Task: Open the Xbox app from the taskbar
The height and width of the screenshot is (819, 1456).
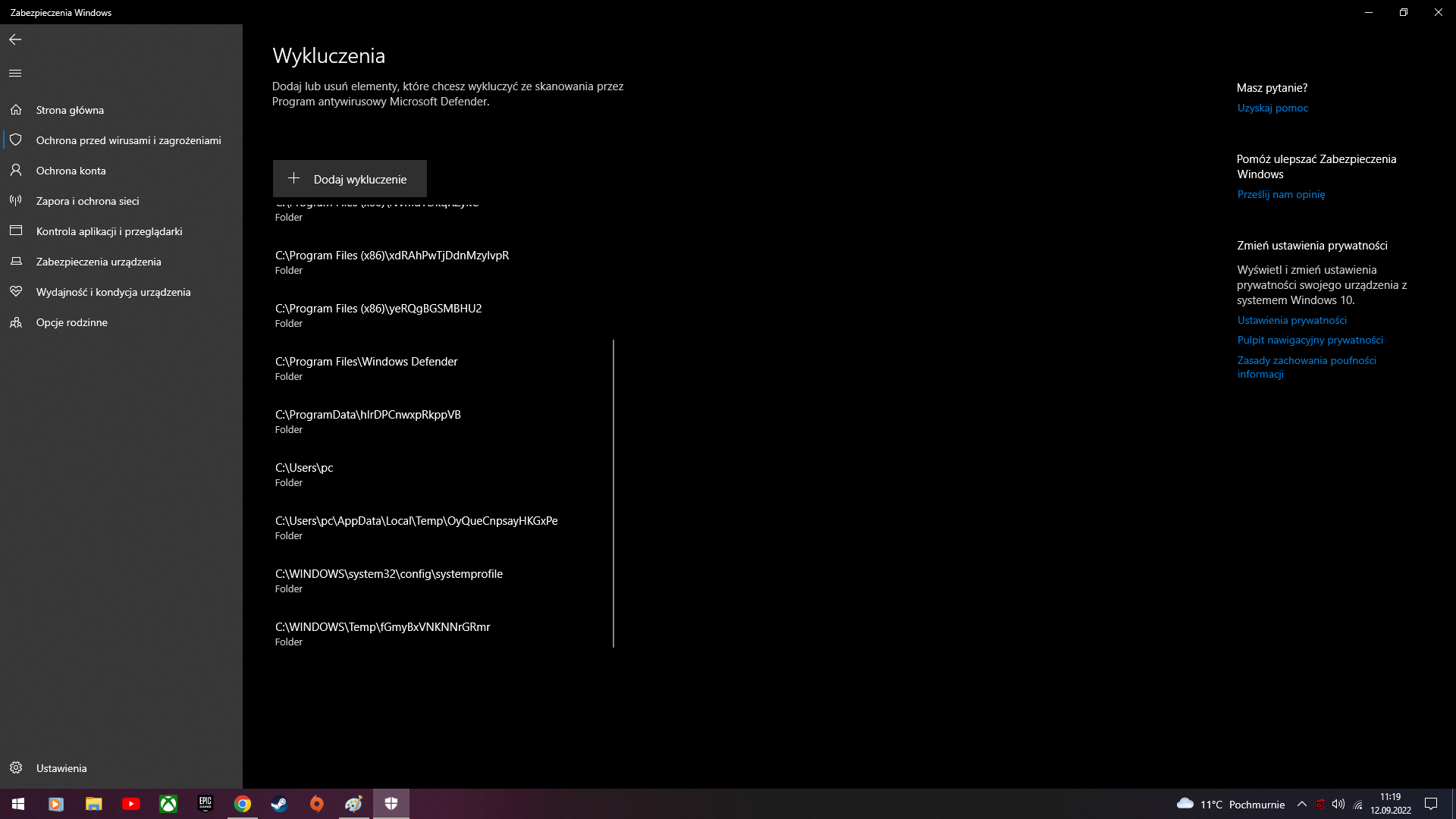Action: click(168, 804)
